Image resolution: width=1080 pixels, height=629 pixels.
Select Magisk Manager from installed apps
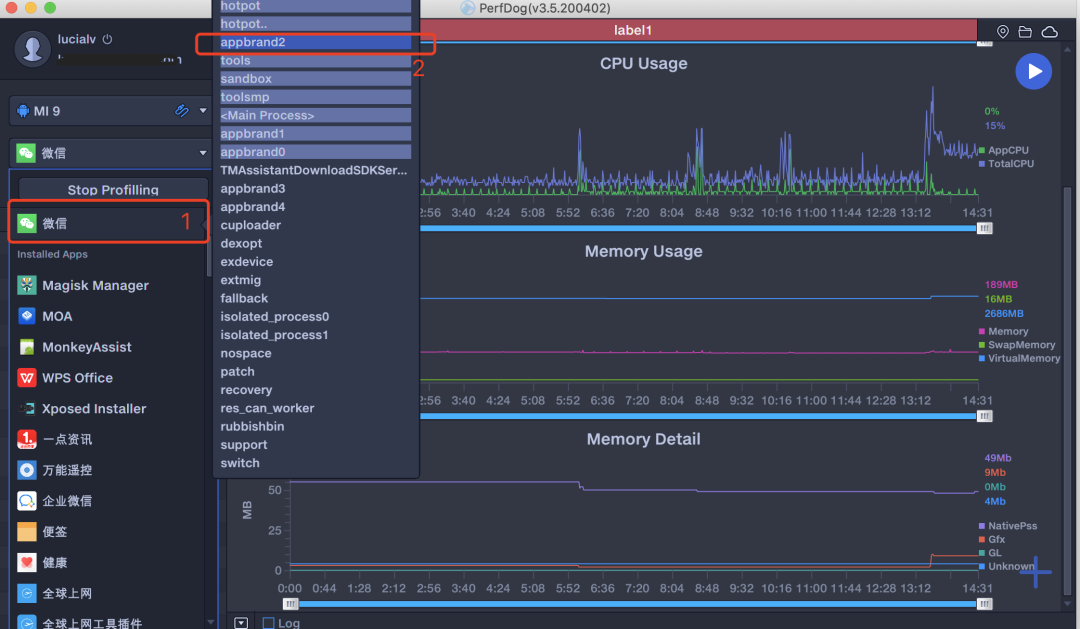tap(95, 285)
